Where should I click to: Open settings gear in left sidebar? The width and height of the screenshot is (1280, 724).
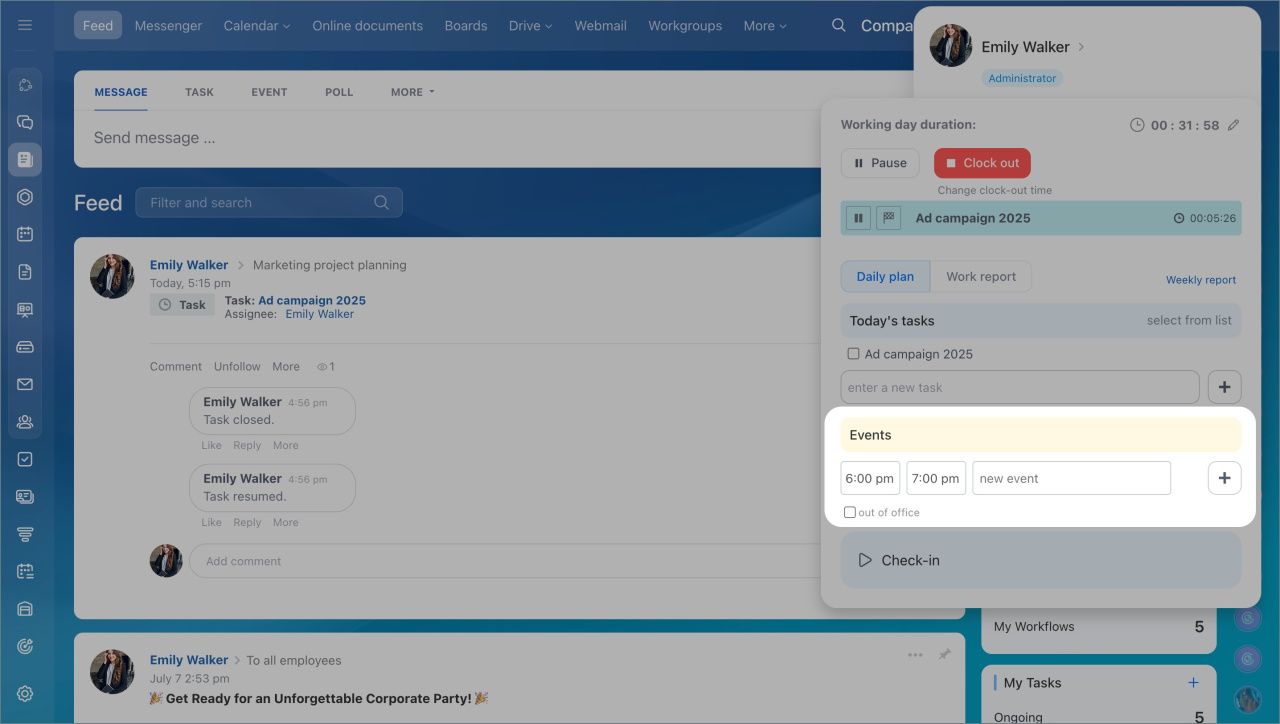click(x=25, y=694)
